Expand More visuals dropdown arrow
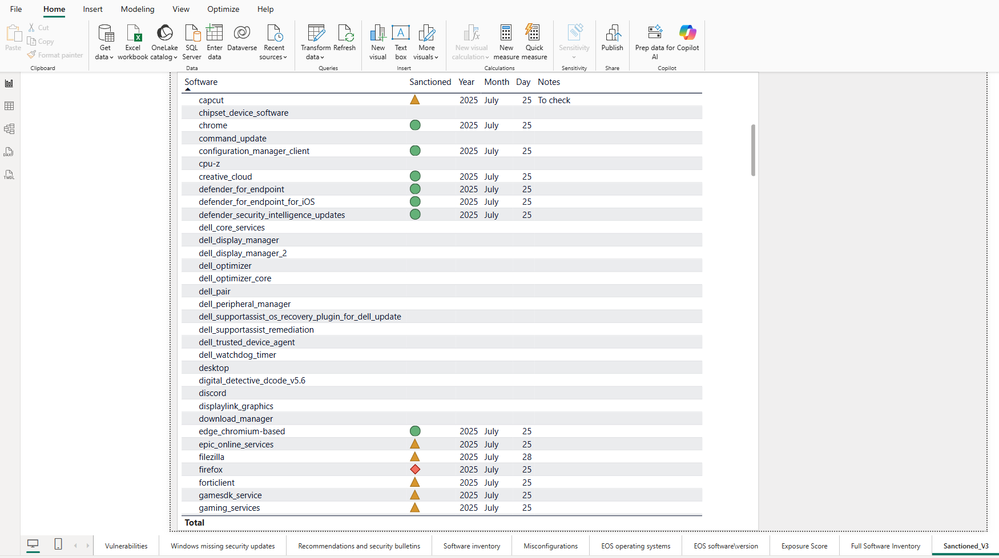 coord(436,57)
